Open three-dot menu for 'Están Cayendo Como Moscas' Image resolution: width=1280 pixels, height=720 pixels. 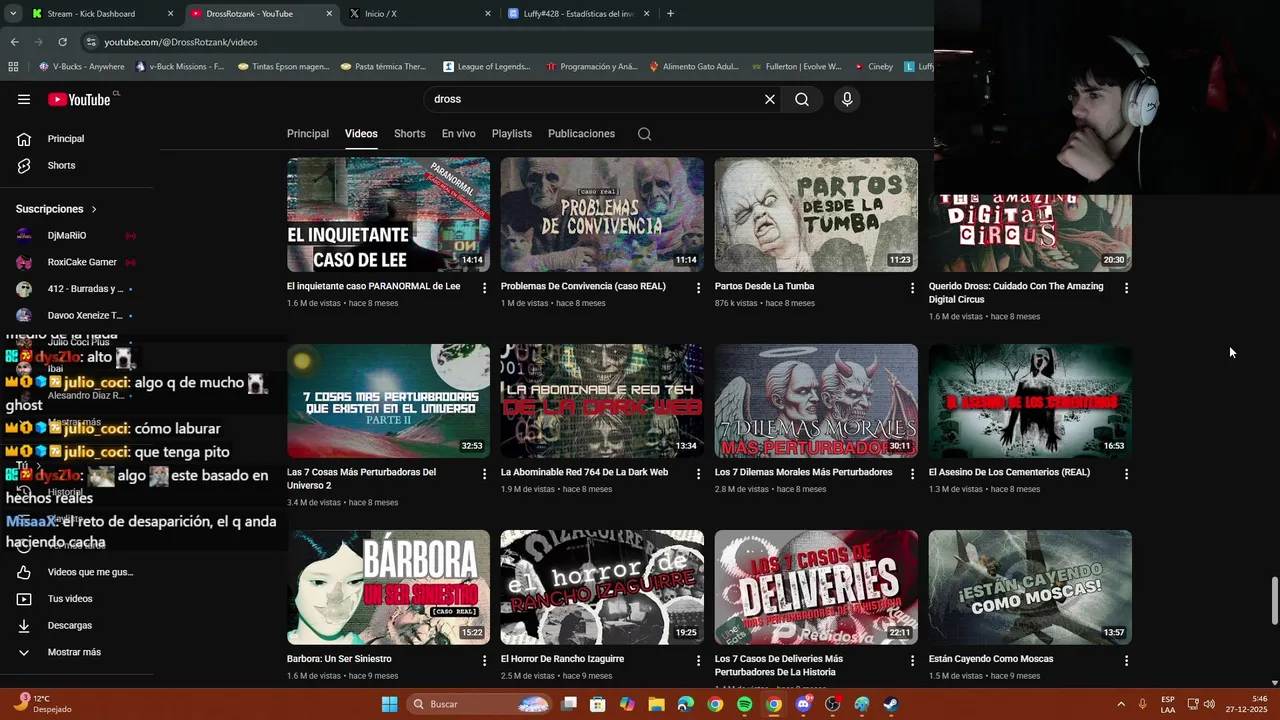coord(1126,661)
